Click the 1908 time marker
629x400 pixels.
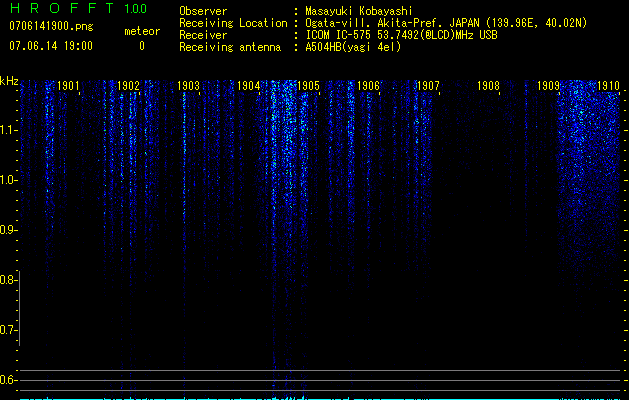click(x=488, y=86)
